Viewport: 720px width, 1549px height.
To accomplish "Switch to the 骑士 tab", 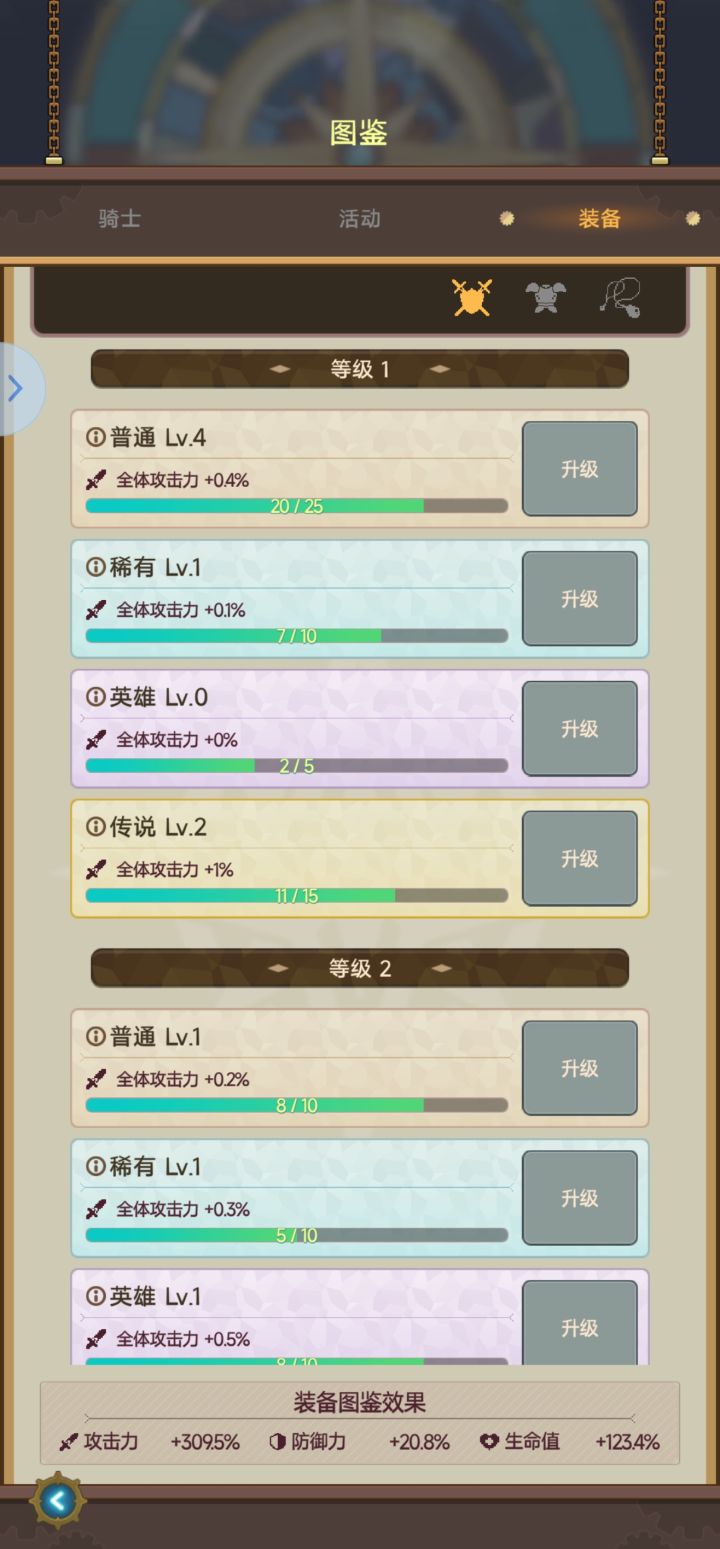I will (120, 219).
